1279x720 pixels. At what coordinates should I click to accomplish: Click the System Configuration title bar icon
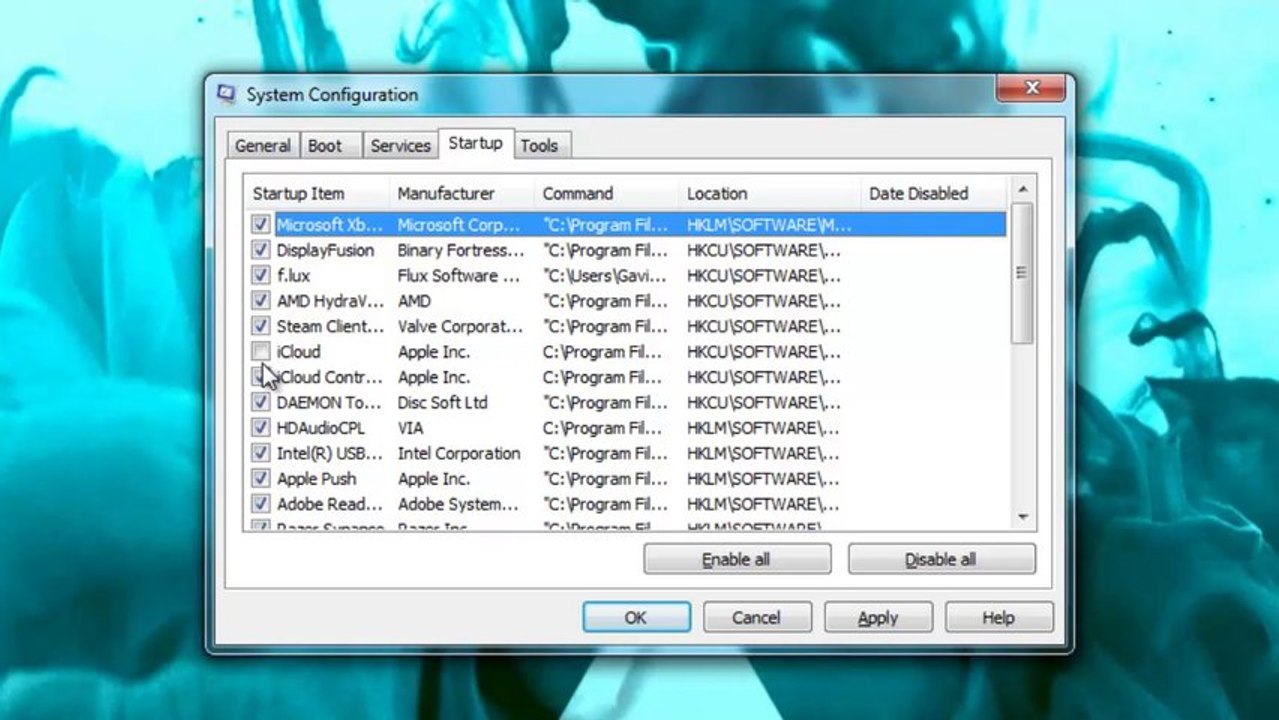pos(226,95)
